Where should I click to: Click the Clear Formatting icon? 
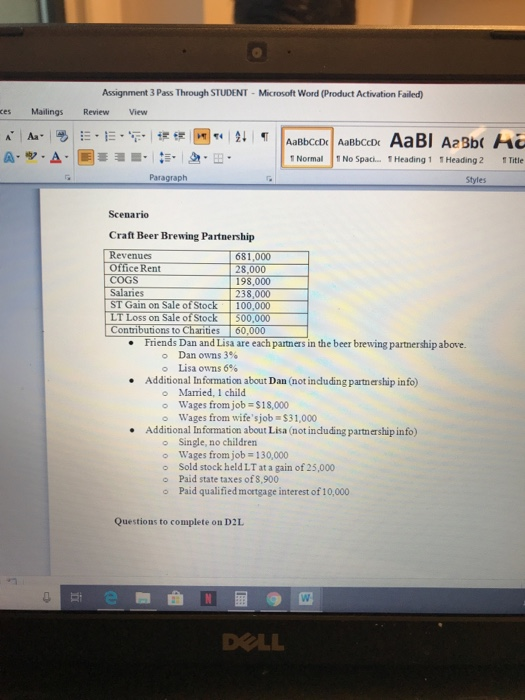pos(61,136)
